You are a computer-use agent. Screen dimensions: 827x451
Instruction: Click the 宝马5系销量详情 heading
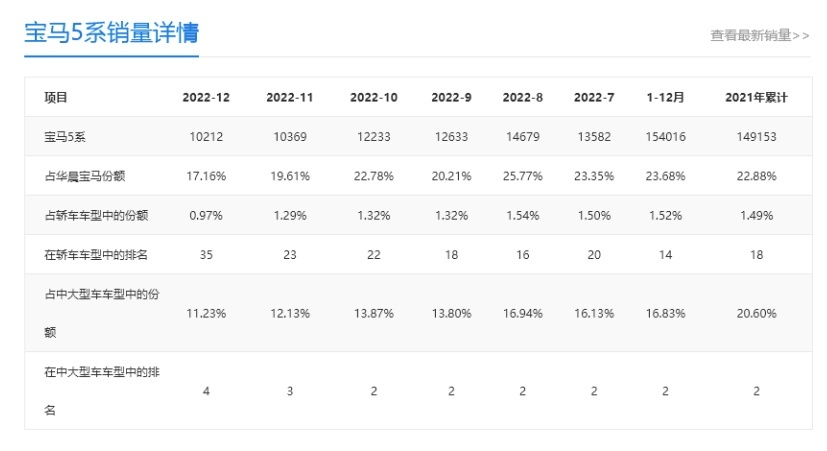(x=111, y=33)
